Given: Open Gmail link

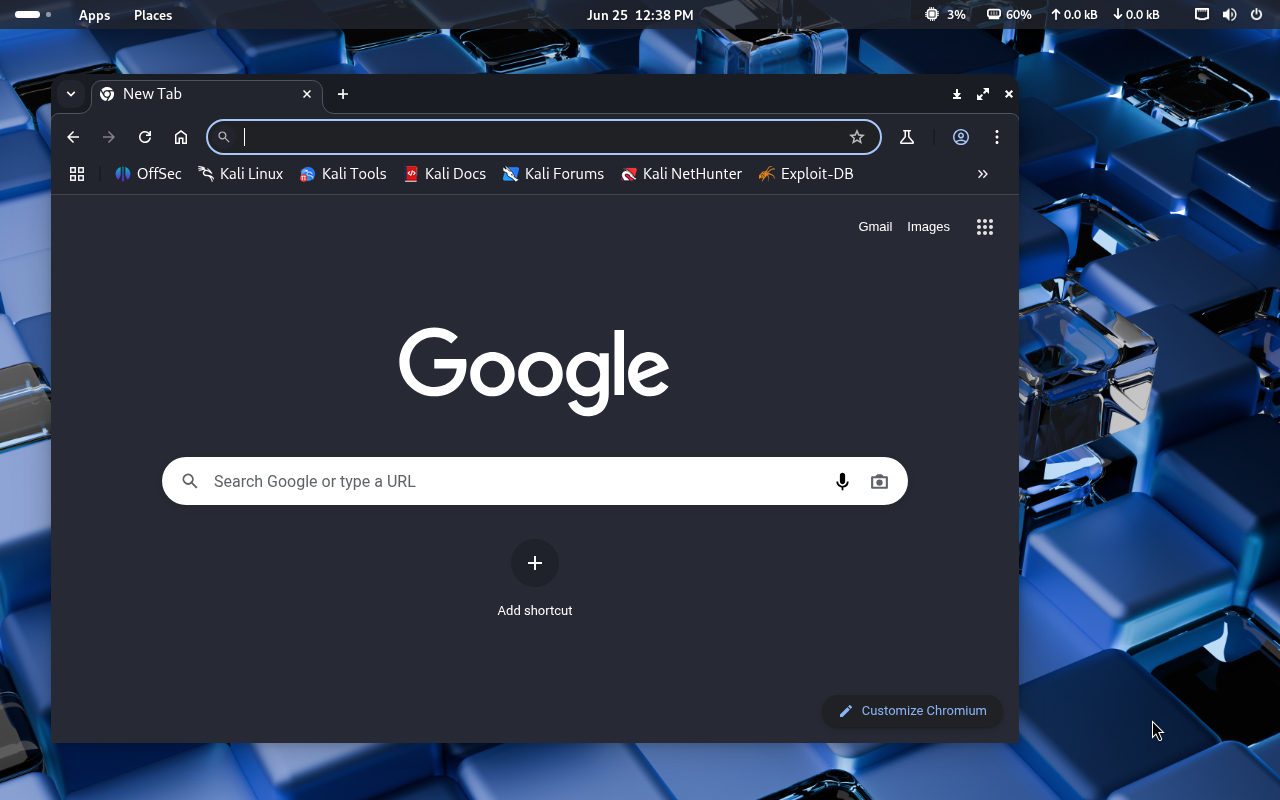Looking at the screenshot, I should [x=875, y=227].
